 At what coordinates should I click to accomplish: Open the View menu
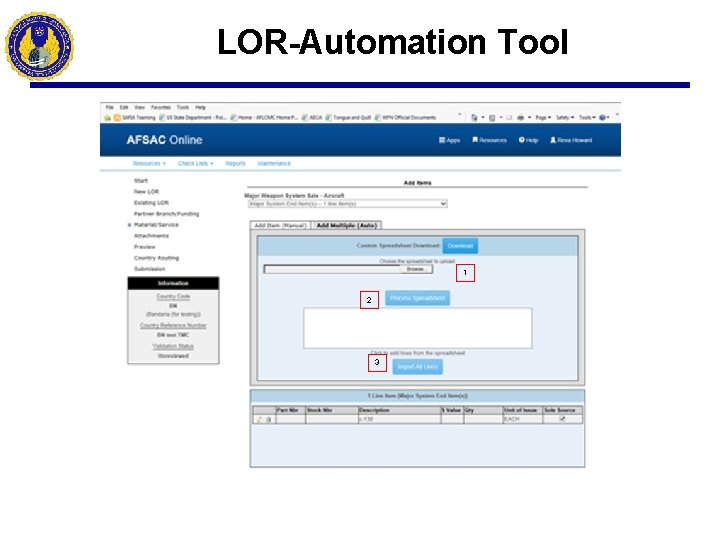click(140, 107)
